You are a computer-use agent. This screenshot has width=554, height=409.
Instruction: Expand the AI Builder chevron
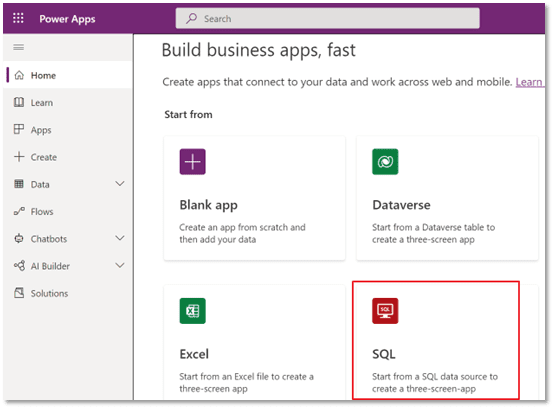(120, 265)
